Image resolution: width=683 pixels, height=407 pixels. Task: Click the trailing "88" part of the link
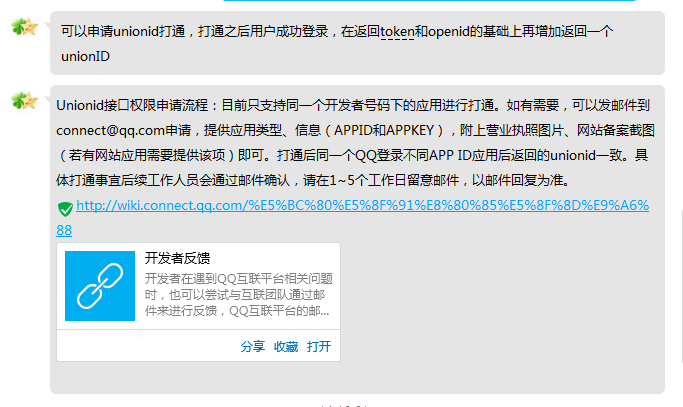[x=64, y=230]
